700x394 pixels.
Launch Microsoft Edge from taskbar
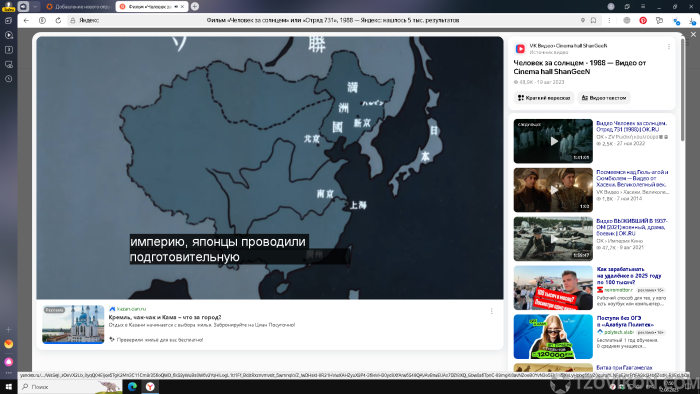tap(132, 387)
